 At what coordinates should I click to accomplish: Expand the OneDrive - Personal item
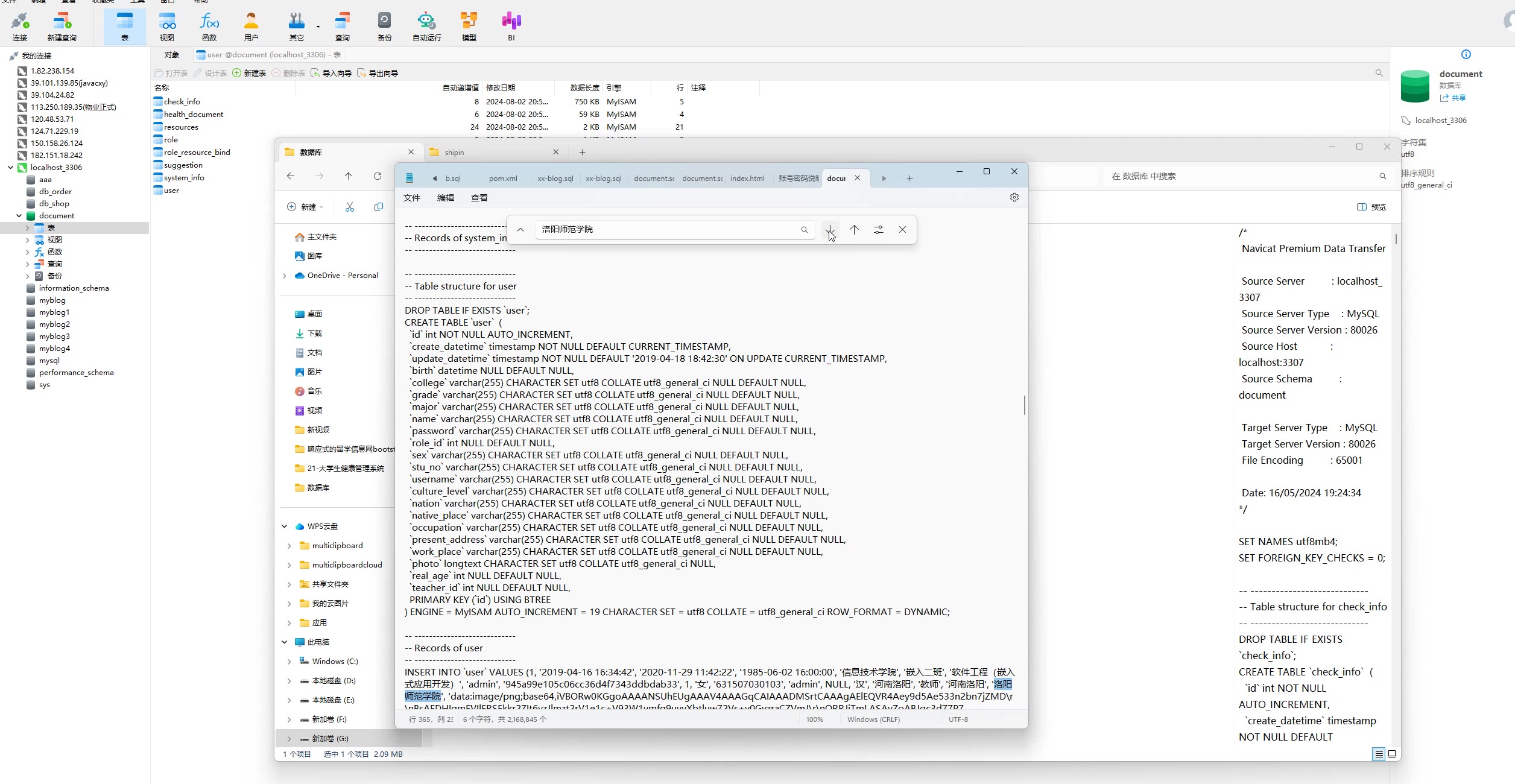point(285,276)
